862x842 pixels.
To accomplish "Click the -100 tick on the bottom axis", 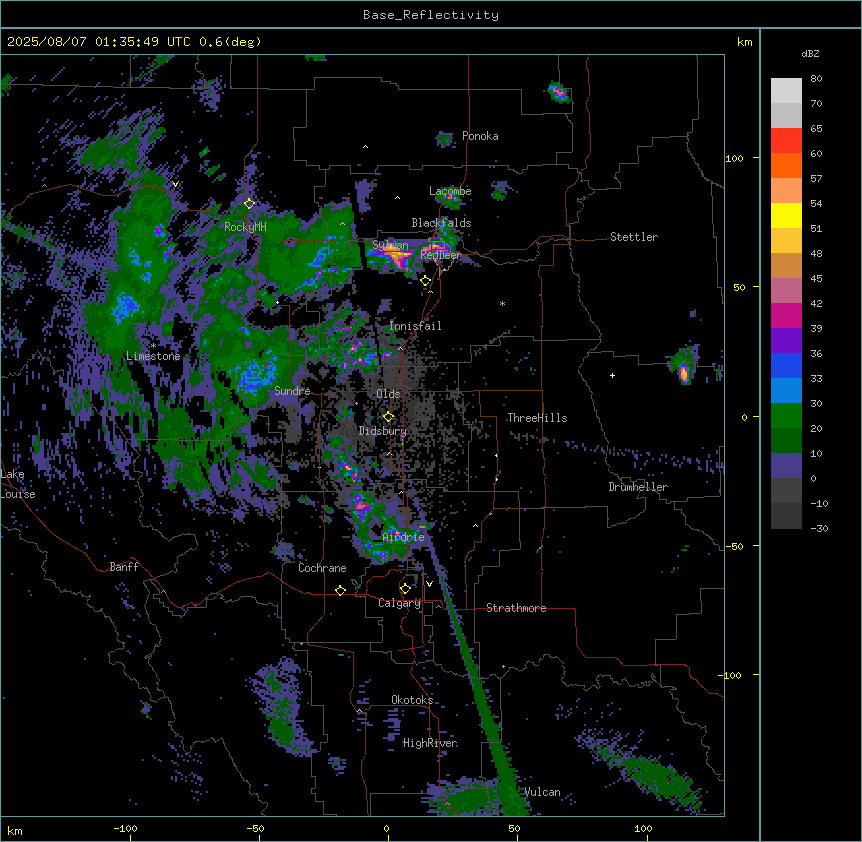I will pyautogui.click(x=125, y=828).
